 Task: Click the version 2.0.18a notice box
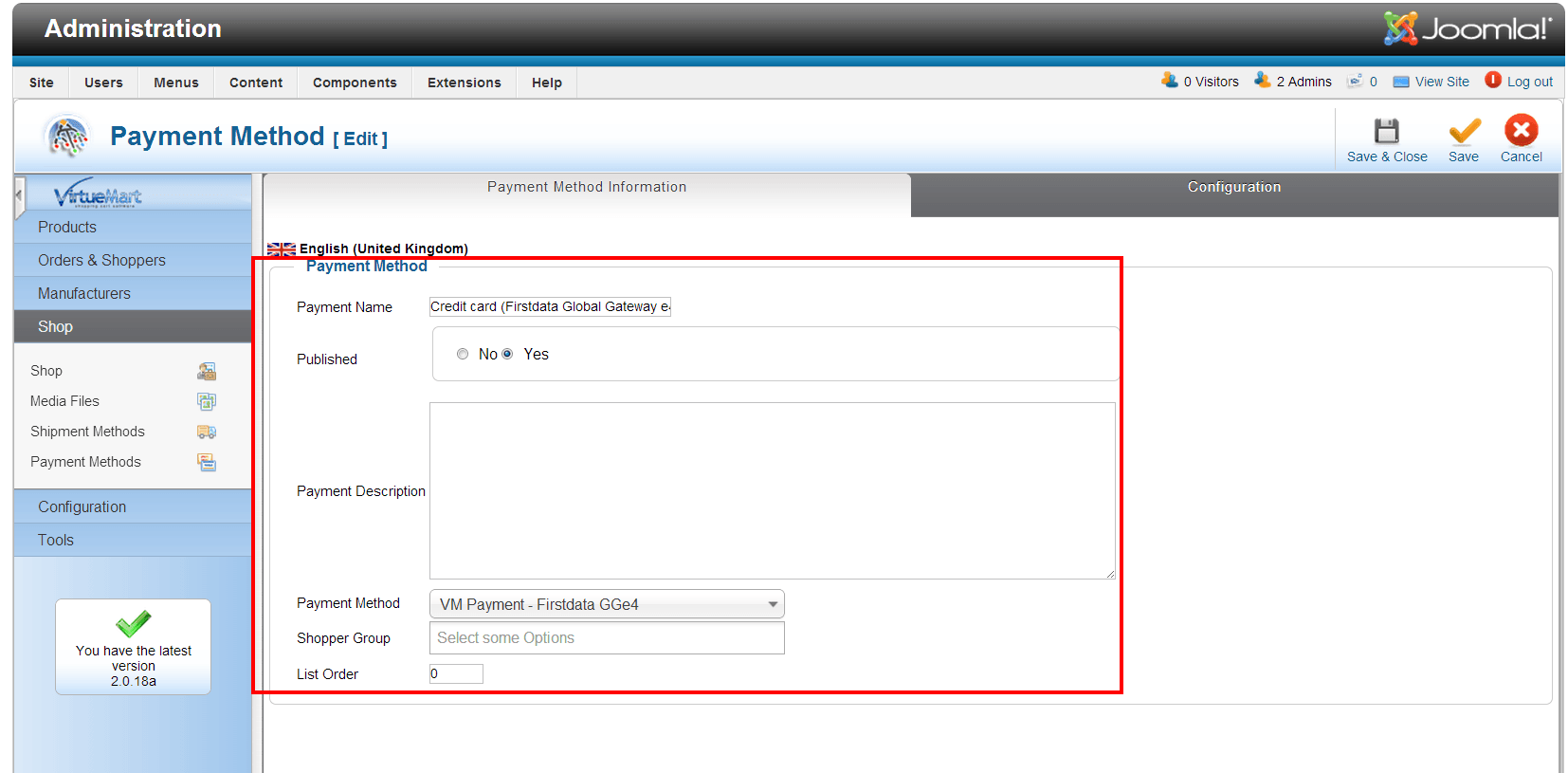[134, 647]
